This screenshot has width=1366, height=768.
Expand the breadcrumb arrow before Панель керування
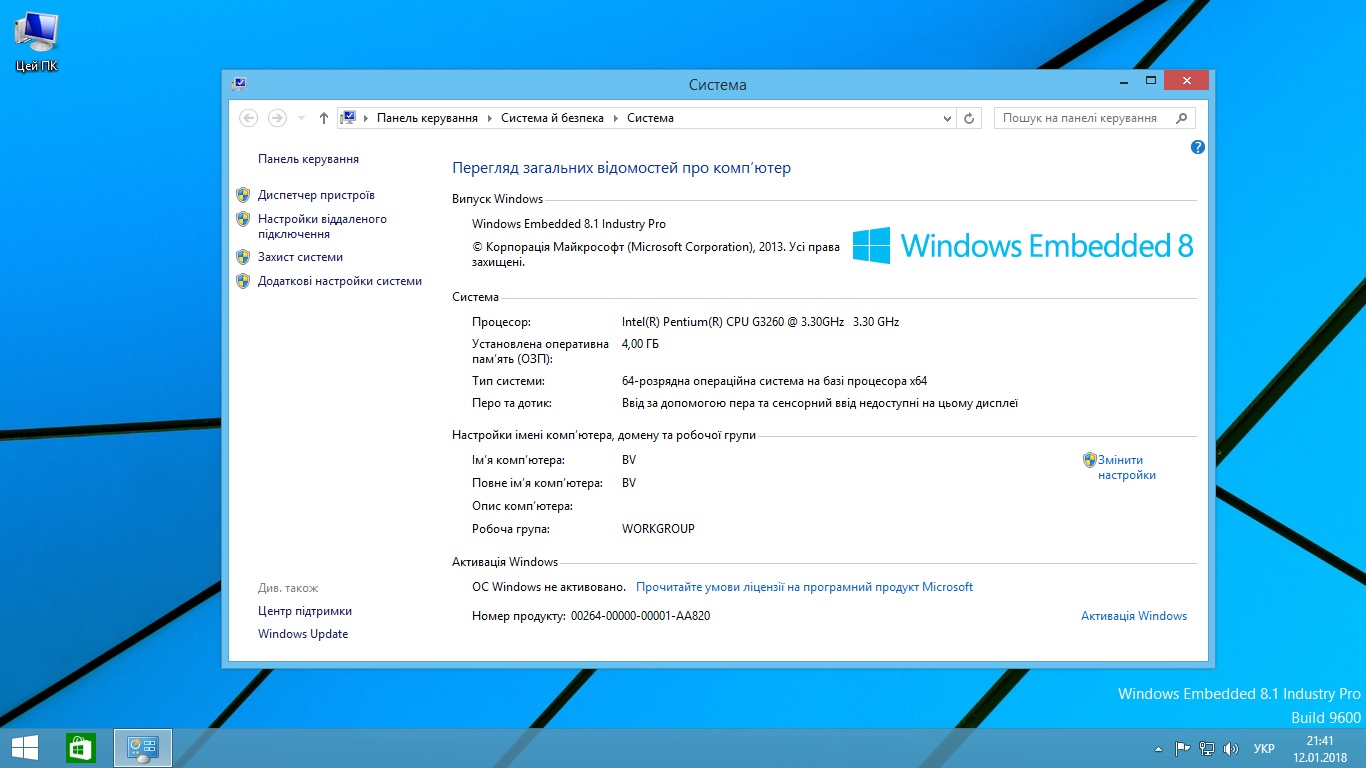coord(366,118)
